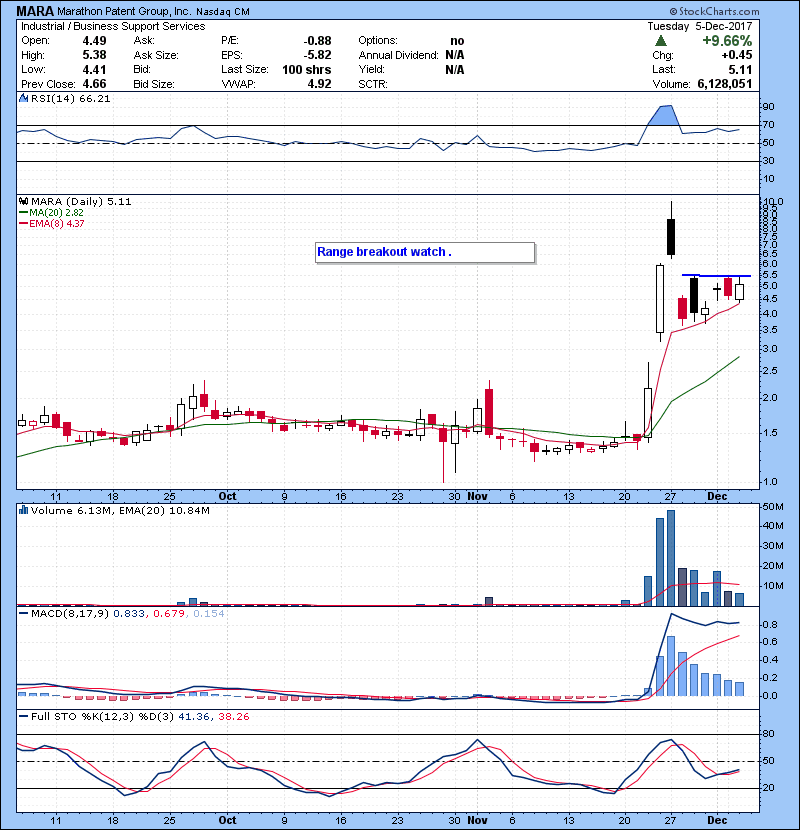This screenshot has height=830, width=800.
Task: Click the MACD histogram value 0.154
Action: 209,614
